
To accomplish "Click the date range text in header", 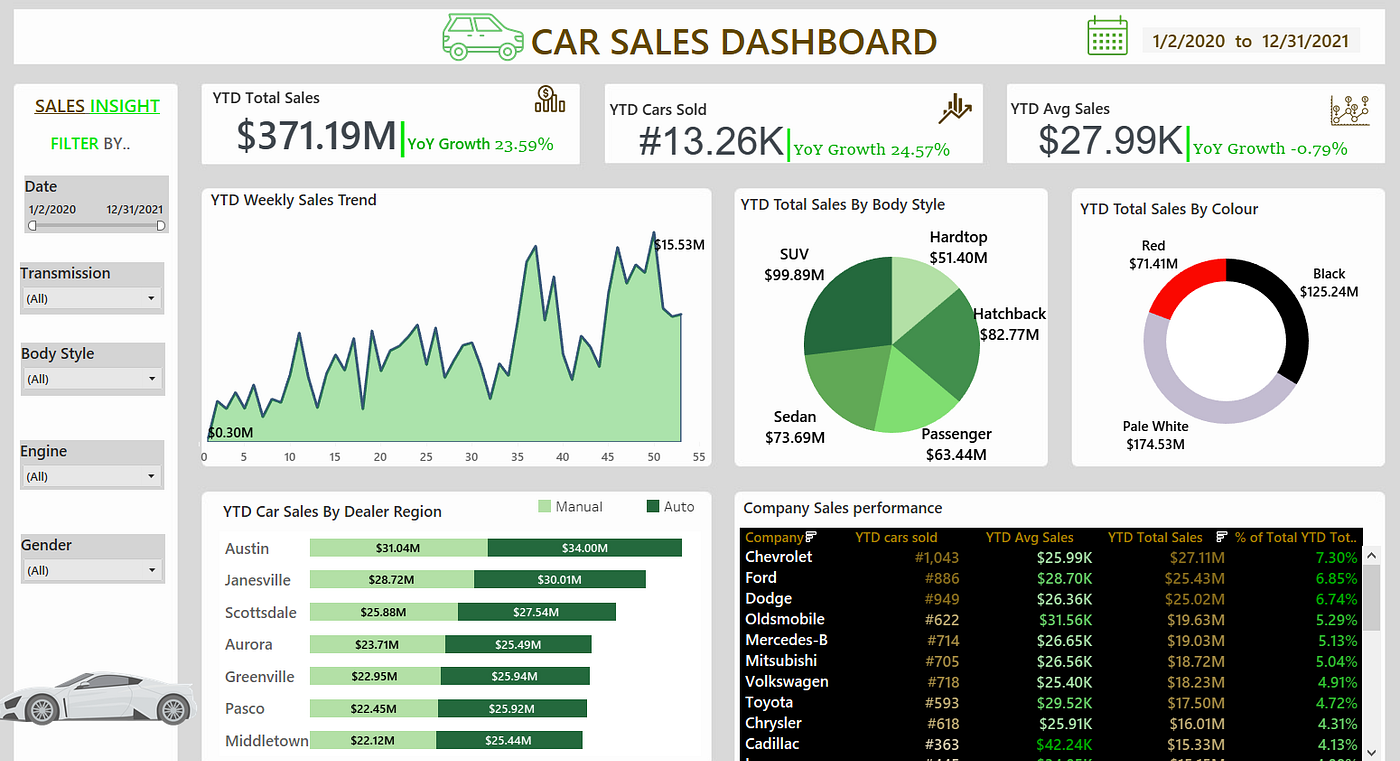I will coord(1250,41).
